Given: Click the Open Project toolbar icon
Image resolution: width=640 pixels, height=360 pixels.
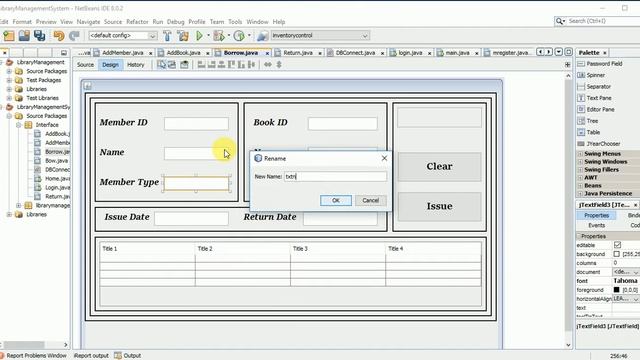Looking at the screenshot, I should tap(24, 36).
